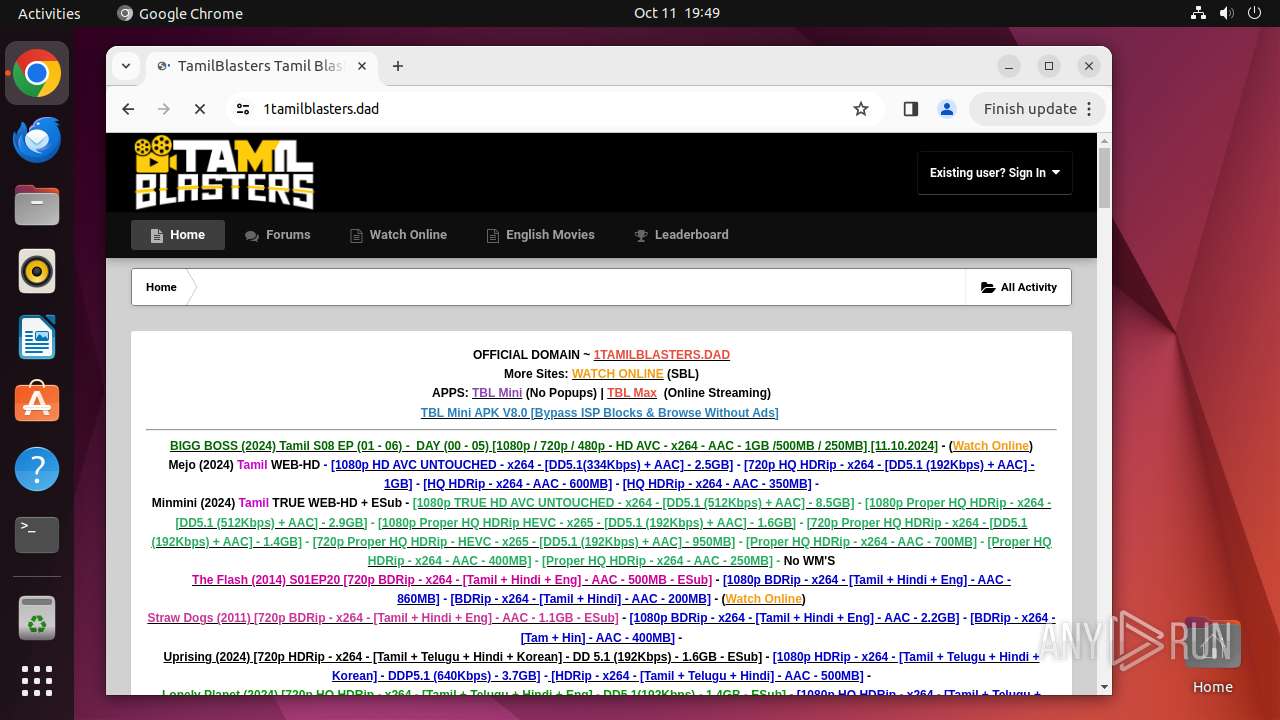1280x720 pixels.
Task: Open the Trash in the dock
Action: tap(37, 618)
